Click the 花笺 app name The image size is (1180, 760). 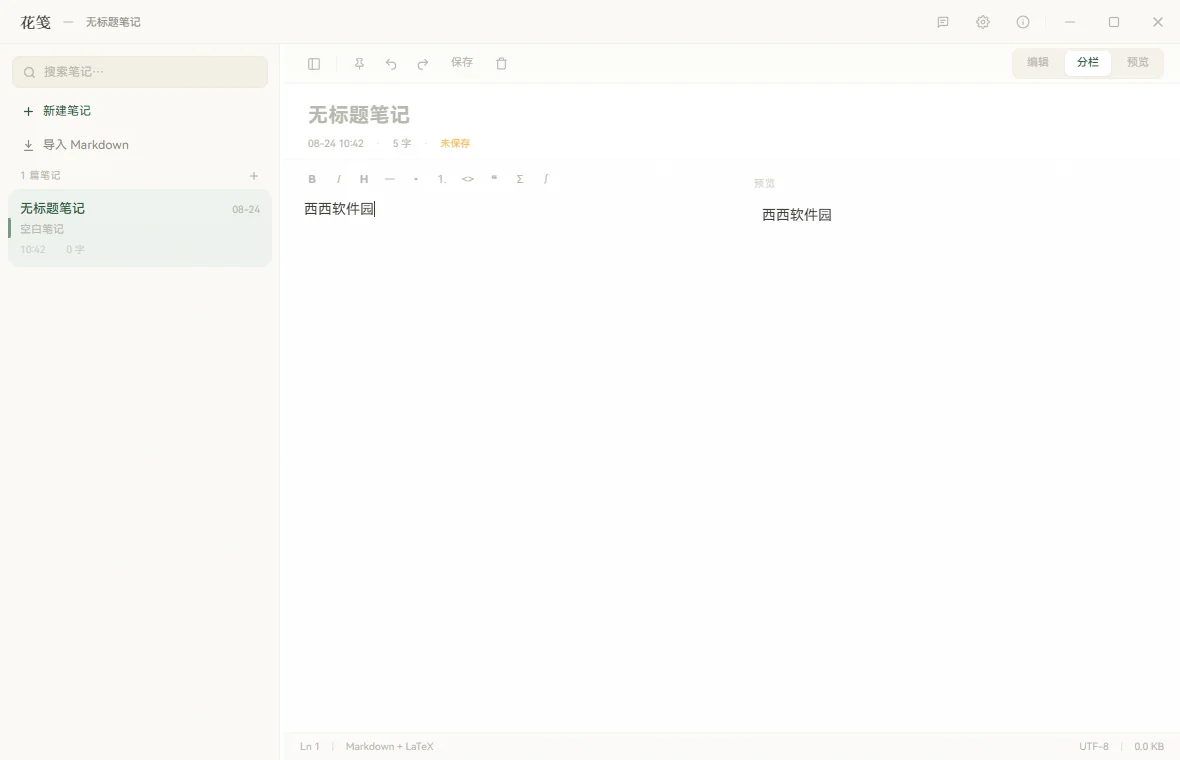tap(35, 23)
